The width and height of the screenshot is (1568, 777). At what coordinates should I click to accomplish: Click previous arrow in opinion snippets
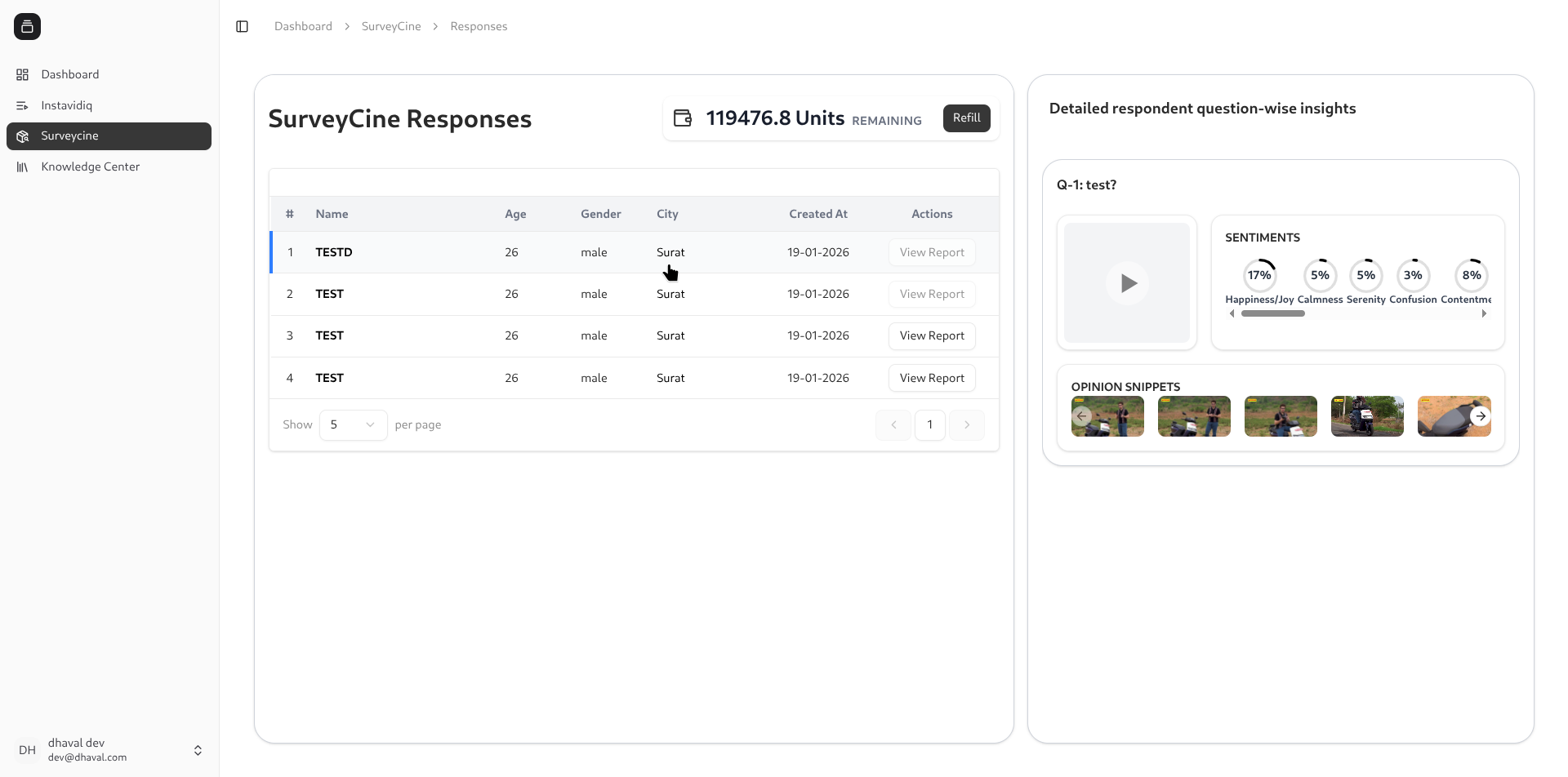pyautogui.click(x=1082, y=416)
